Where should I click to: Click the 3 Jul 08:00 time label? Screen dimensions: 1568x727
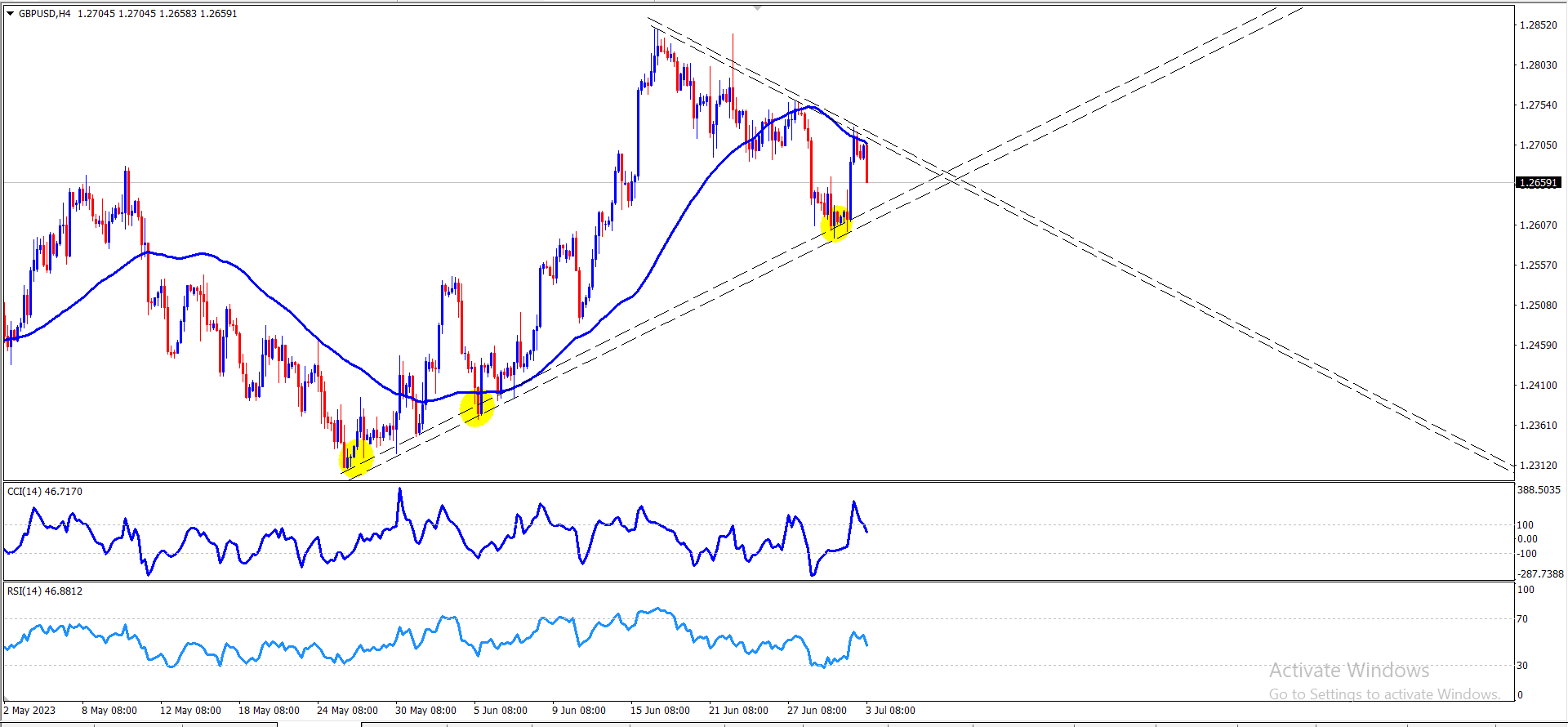(890, 710)
